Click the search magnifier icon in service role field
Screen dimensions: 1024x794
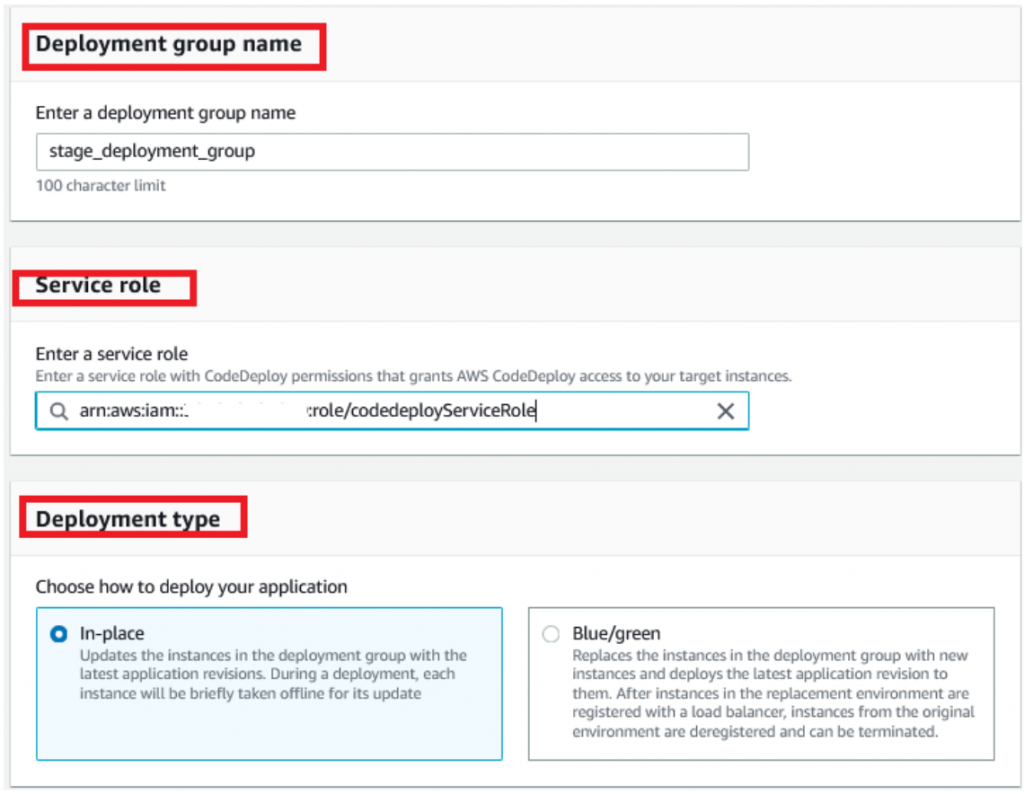tap(59, 412)
